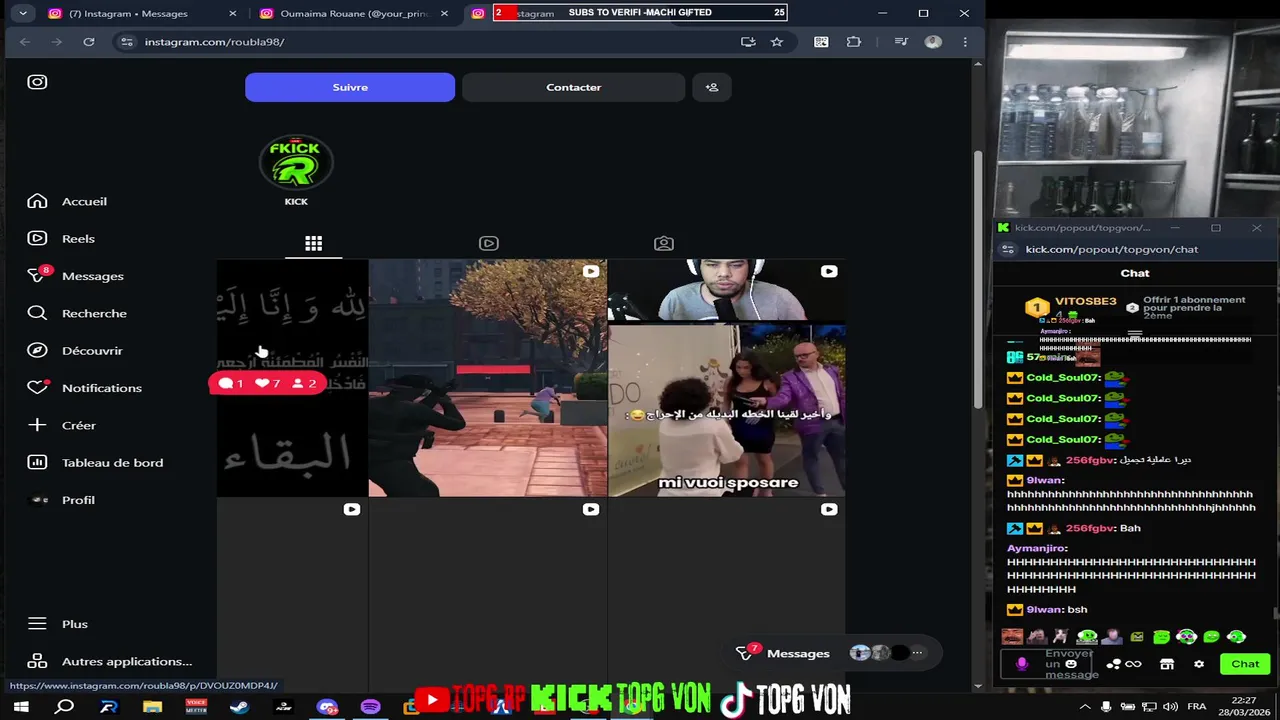Open File Explorer from the taskbar
Screen dimensions: 1280x720
coord(152,707)
